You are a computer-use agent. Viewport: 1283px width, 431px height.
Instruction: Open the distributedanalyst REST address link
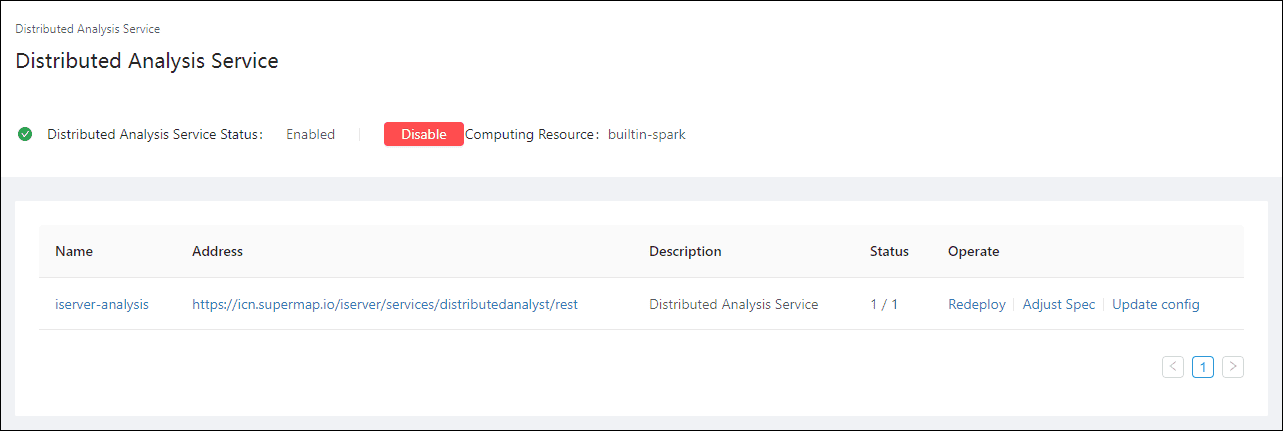click(385, 304)
